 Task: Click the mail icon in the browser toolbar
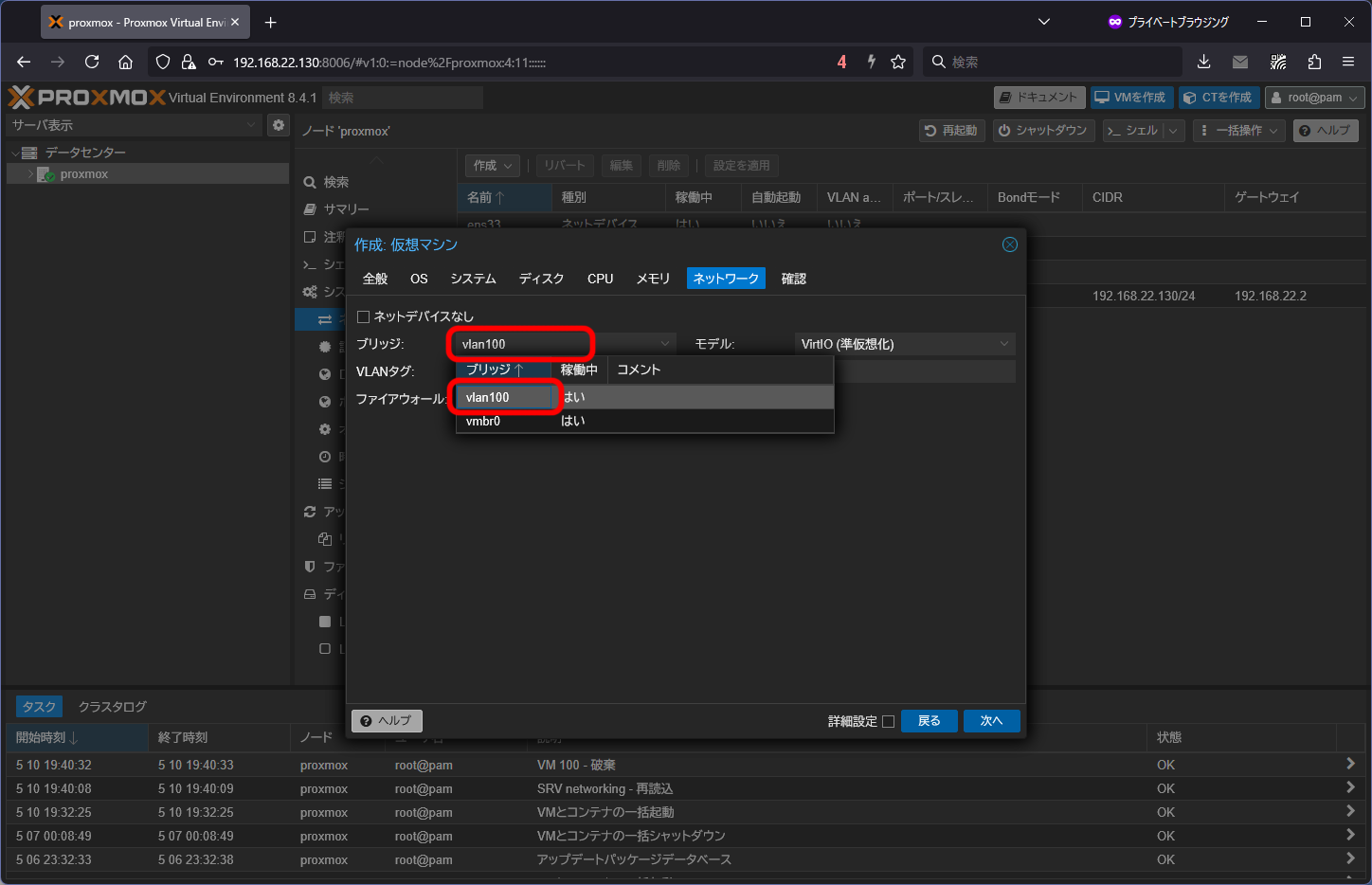tap(1240, 62)
